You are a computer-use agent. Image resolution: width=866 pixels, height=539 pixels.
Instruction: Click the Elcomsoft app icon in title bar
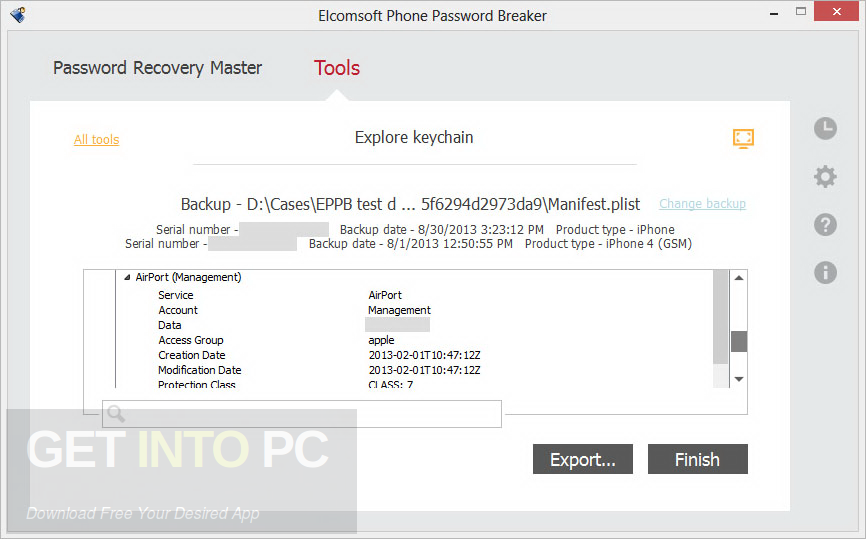click(17, 15)
